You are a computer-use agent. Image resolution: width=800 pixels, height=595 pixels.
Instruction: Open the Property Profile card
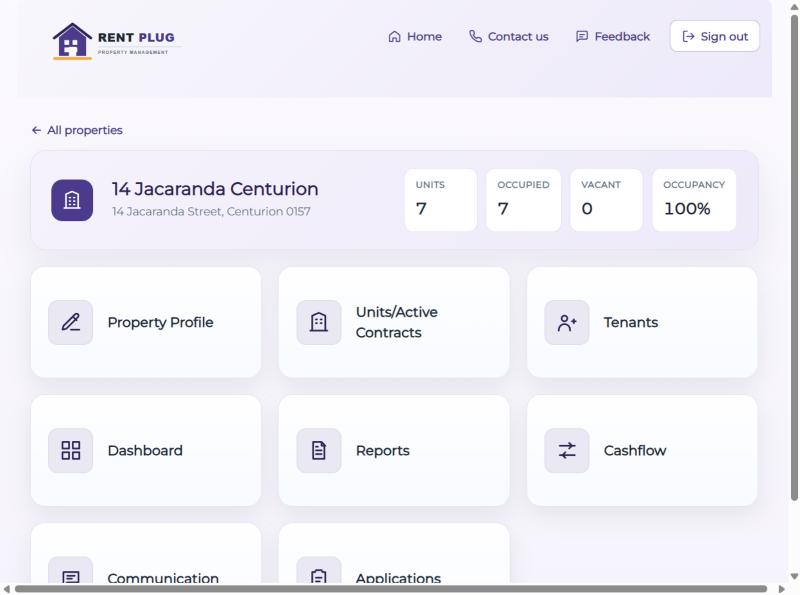(x=146, y=323)
